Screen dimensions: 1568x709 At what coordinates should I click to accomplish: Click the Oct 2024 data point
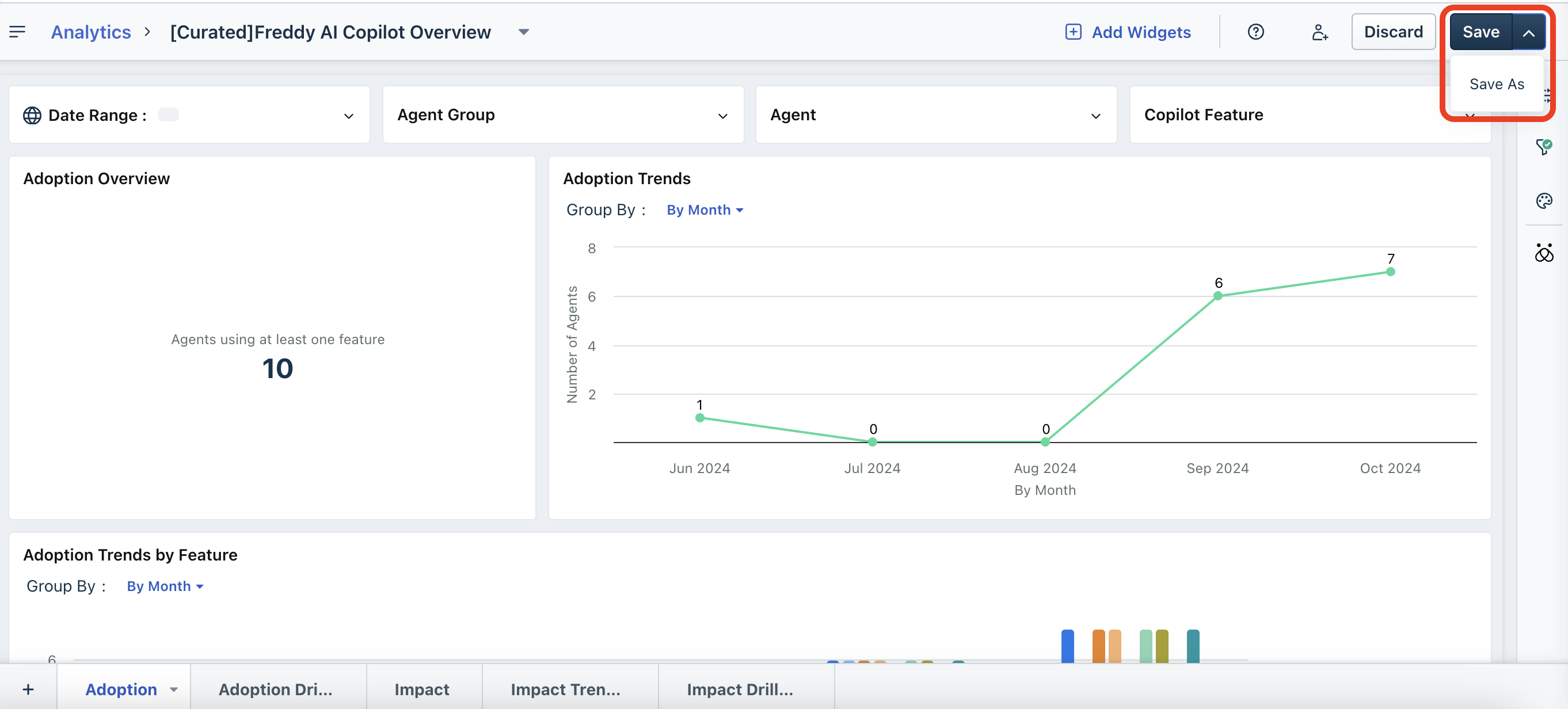click(x=1390, y=272)
